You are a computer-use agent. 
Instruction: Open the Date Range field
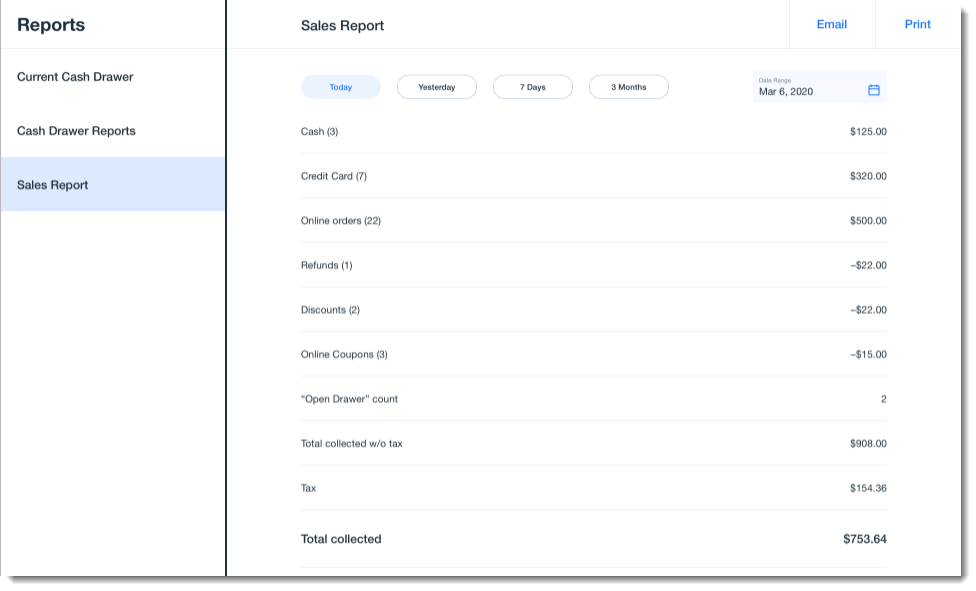point(808,88)
